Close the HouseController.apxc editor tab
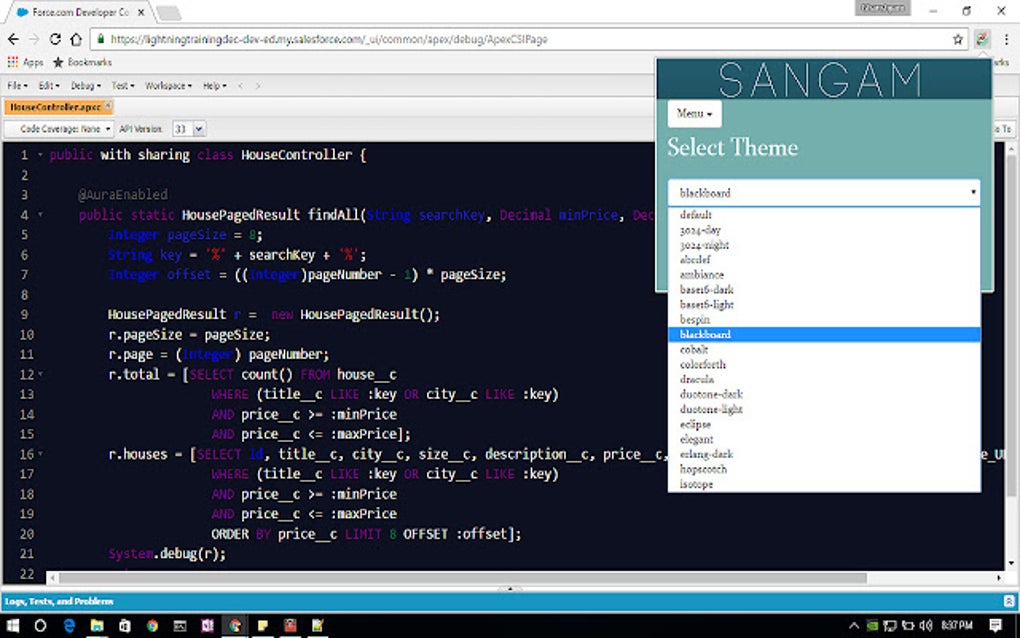This screenshot has width=1020, height=638. [x=109, y=106]
